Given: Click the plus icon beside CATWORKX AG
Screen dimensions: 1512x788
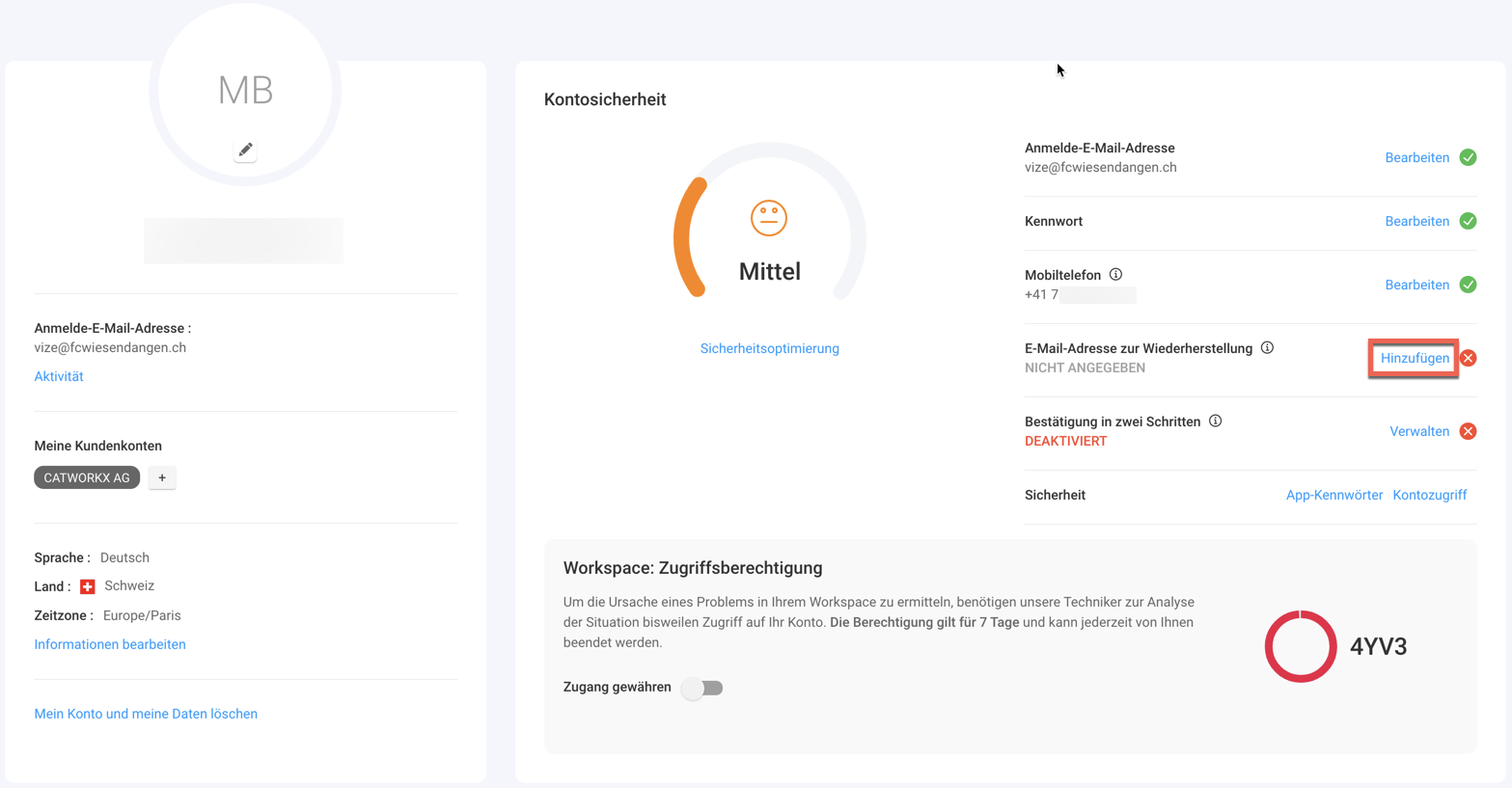Looking at the screenshot, I should click(162, 478).
